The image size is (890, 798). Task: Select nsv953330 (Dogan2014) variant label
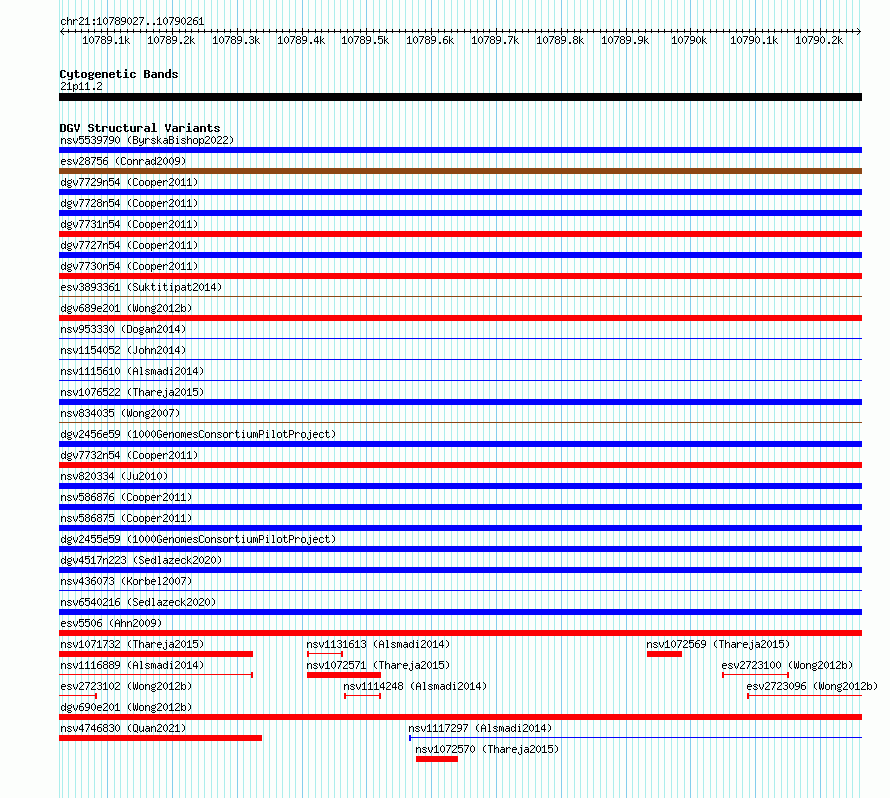click(123, 329)
